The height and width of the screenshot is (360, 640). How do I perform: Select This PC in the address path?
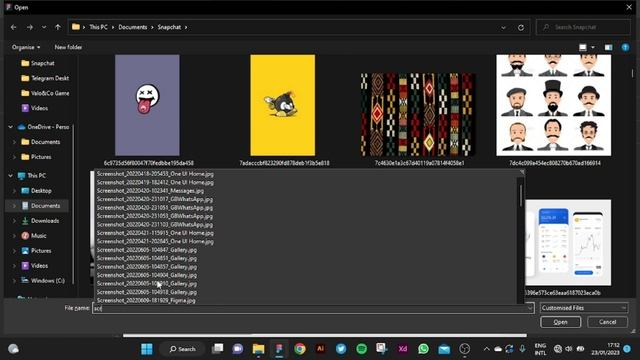coord(98,27)
